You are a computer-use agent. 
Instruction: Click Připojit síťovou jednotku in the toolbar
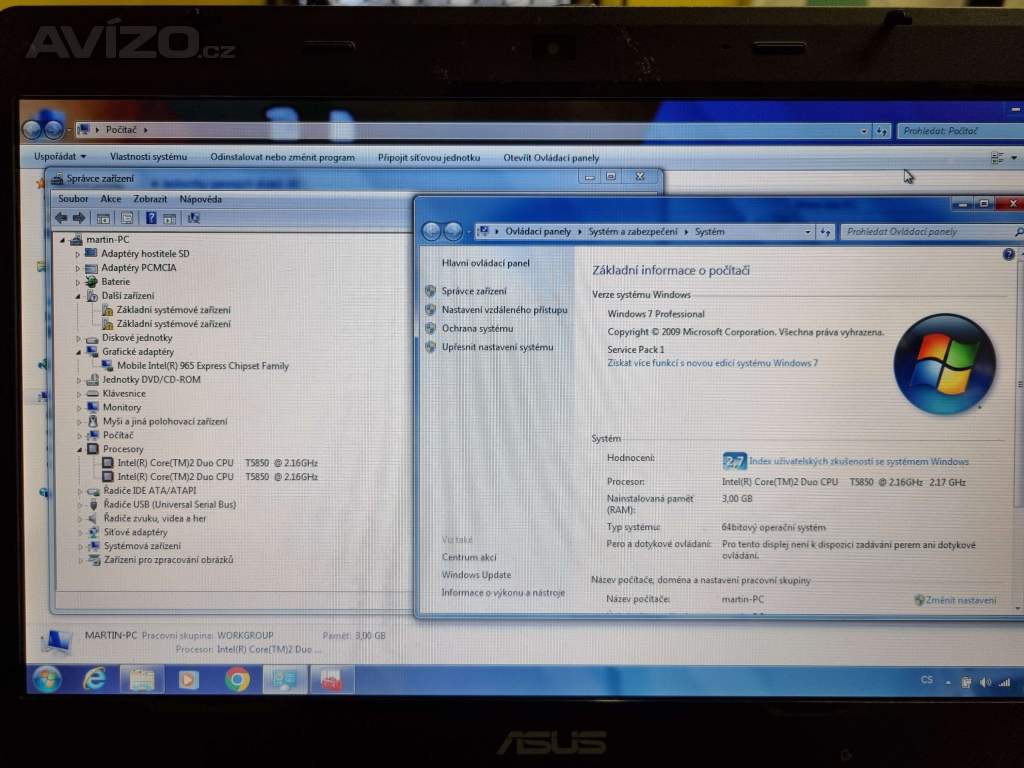428,157
